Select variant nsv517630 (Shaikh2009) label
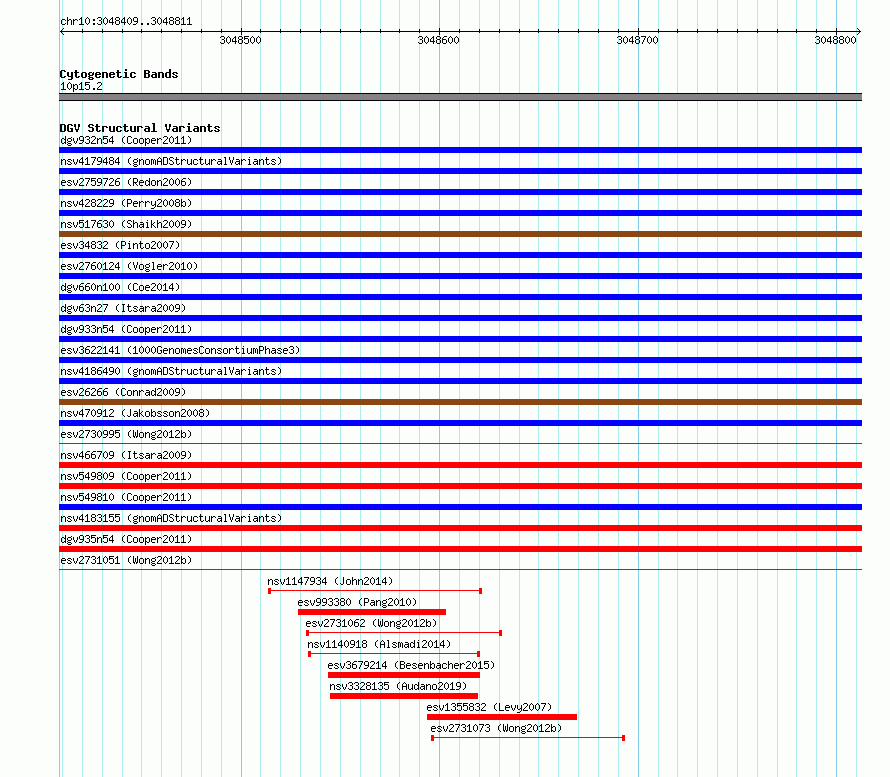 tap(126, 224)
